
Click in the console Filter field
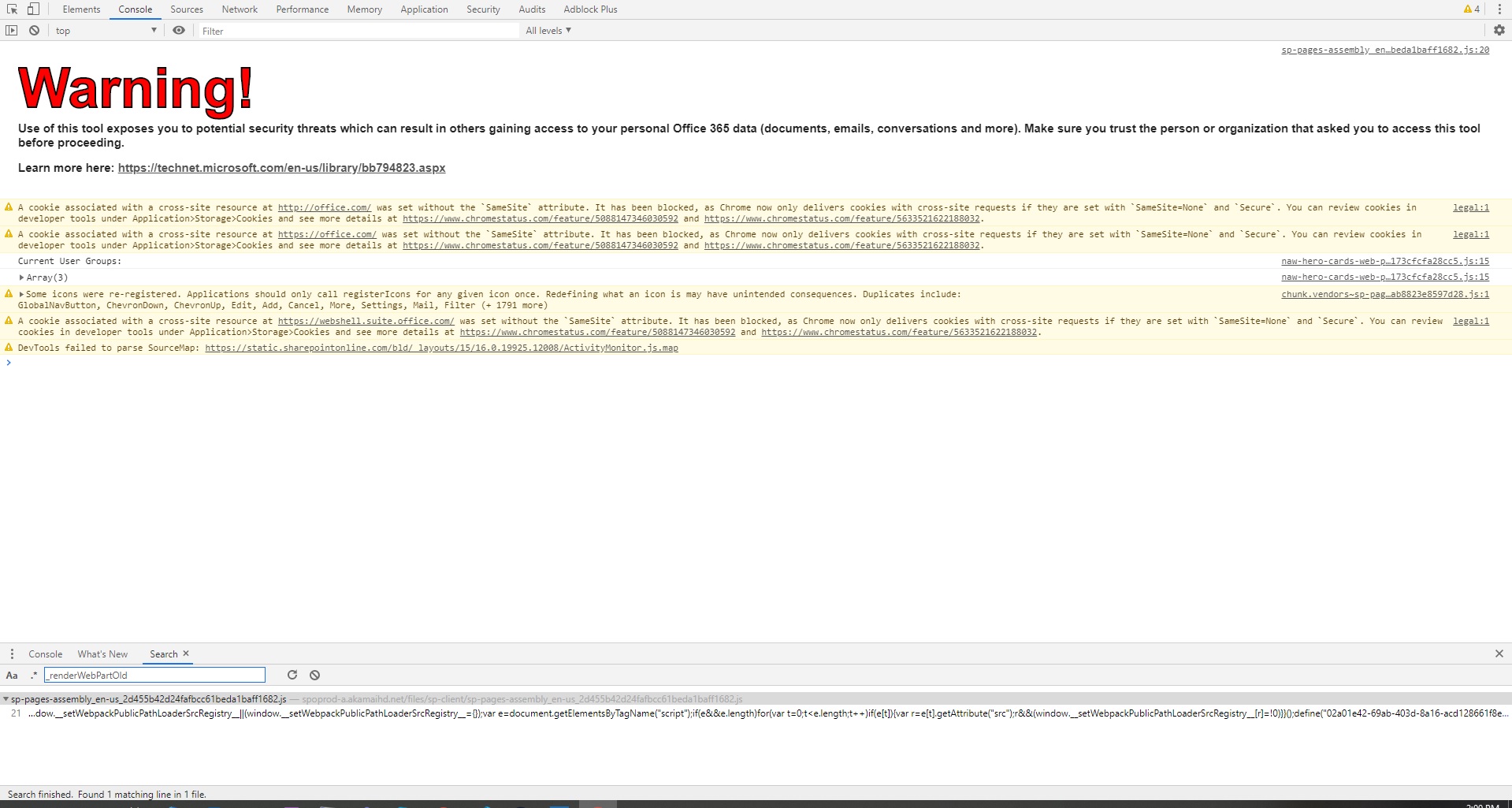[x=358, y=31]
